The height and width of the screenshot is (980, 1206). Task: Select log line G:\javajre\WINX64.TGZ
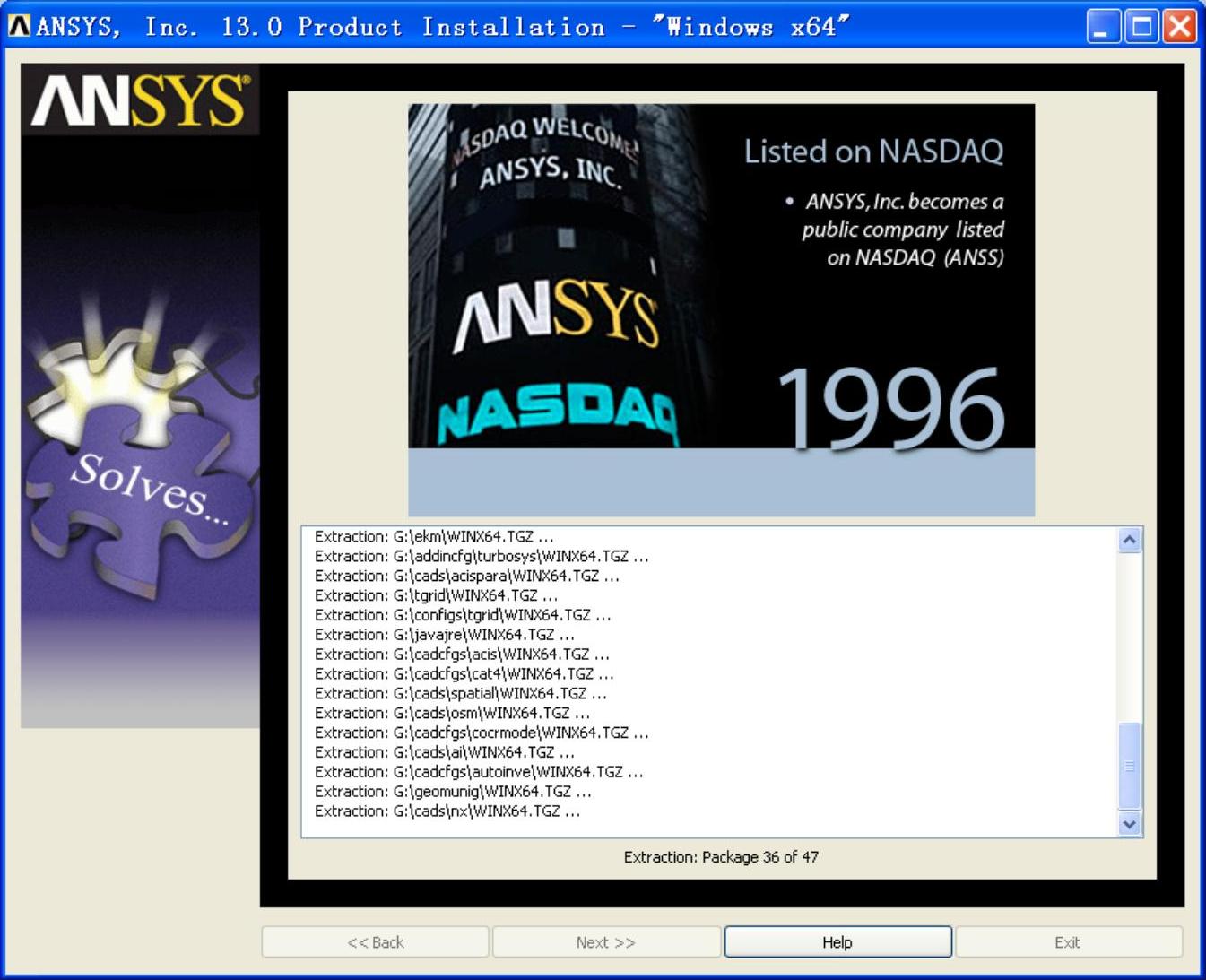point(445,635)
